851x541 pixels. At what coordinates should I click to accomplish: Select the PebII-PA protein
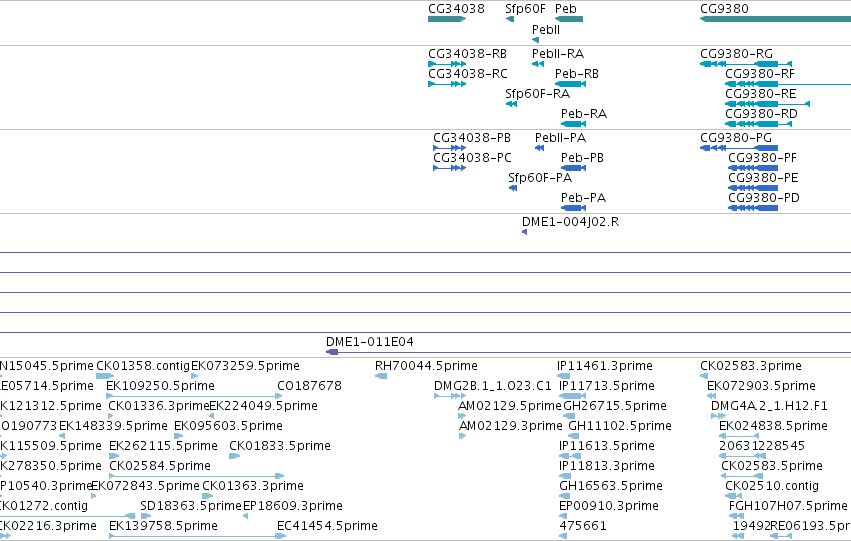pyautogui.click(x=539, y=148)
